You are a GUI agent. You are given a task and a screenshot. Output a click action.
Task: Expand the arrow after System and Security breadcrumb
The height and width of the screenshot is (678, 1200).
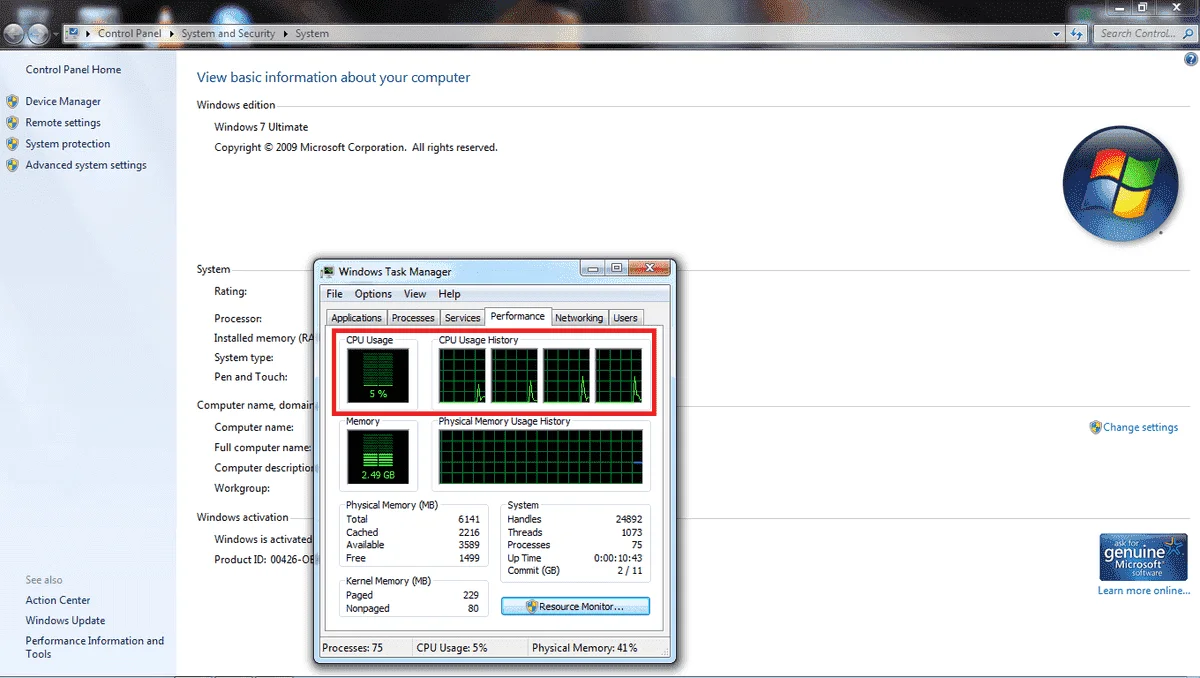tap(285, 34)
